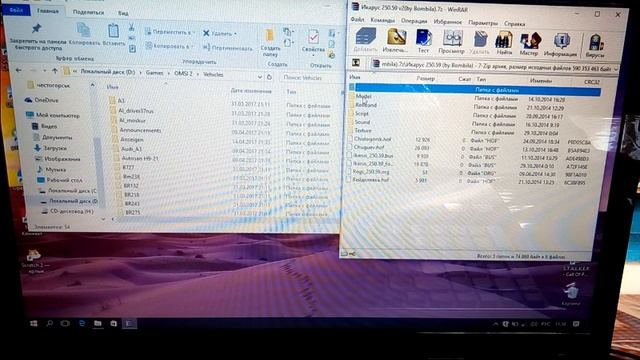Open the Параметры menu in WinRAR

[483, 23]
